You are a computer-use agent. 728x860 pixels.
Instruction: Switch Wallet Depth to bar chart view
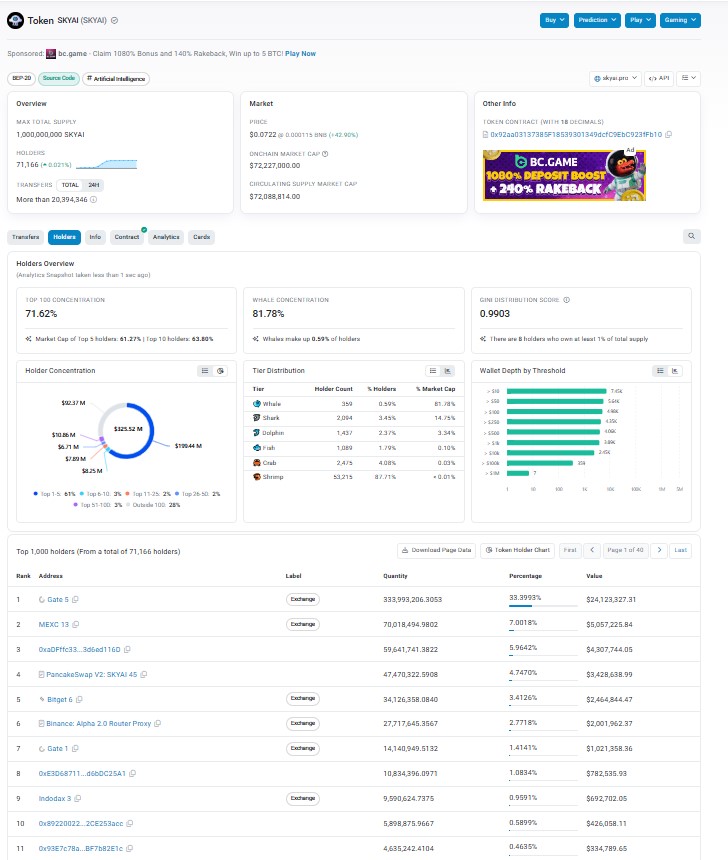(675, 371)
